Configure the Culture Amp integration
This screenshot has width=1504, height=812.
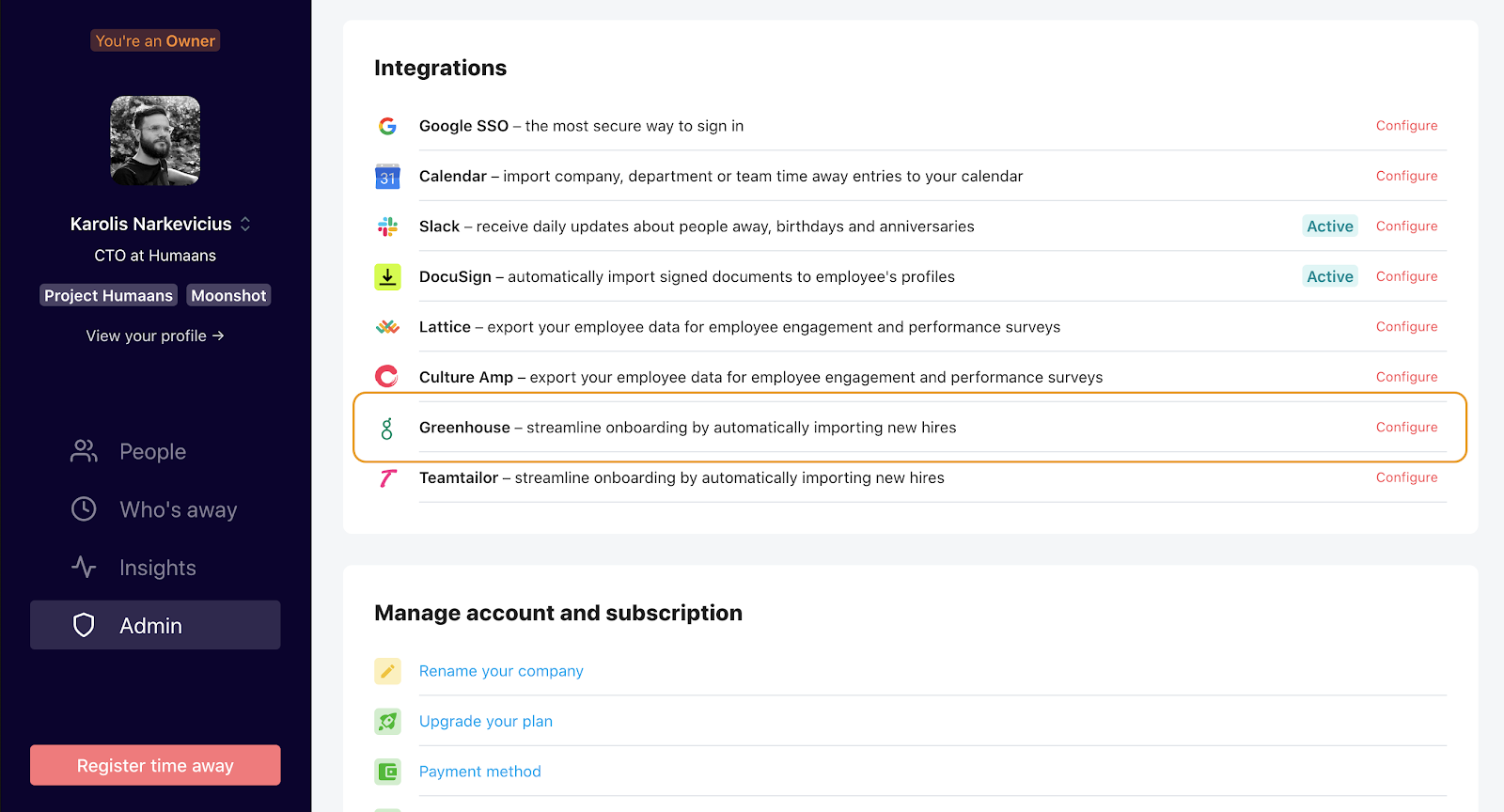click(x=1406, y=377)
